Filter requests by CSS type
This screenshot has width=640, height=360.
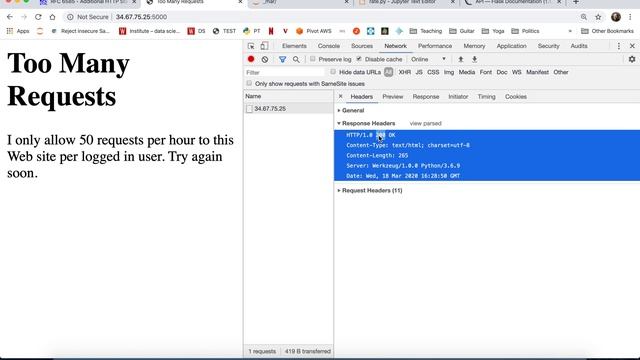tap(433, 72)
